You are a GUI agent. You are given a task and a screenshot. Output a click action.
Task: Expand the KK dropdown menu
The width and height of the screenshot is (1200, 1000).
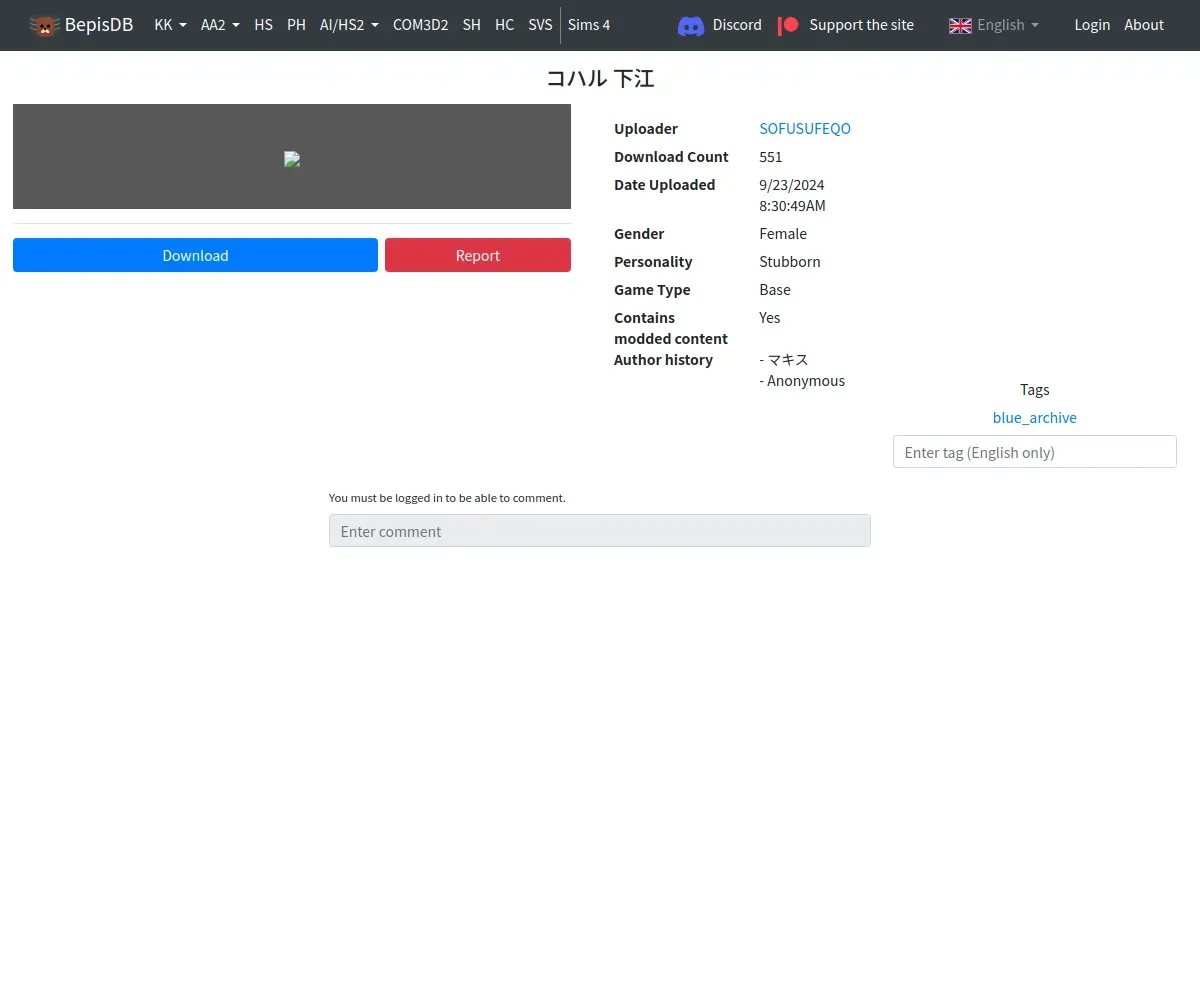(x=170, y=25)
